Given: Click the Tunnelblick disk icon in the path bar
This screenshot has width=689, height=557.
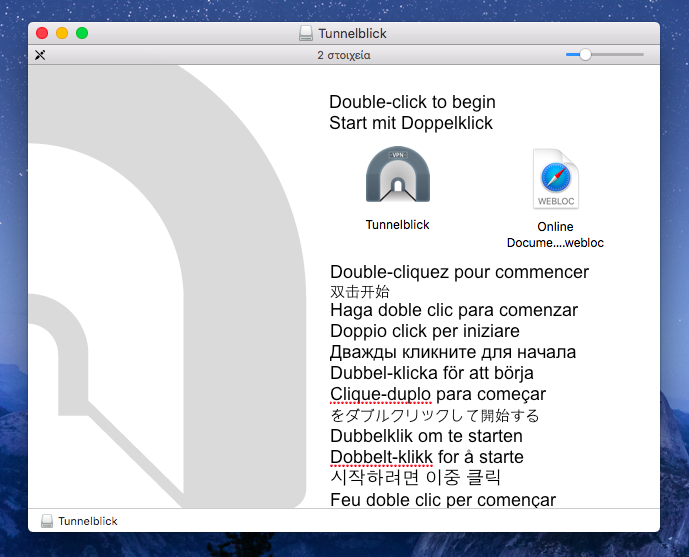Looking at the screenshot, I should 47,521.
